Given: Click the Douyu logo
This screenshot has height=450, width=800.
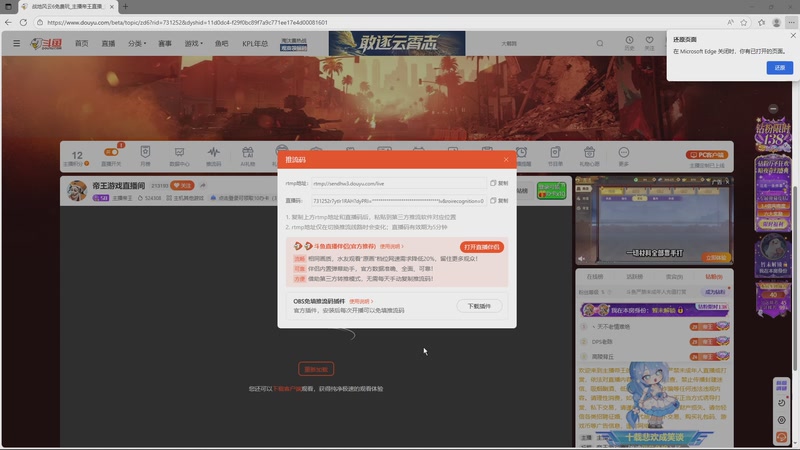Looking at the screenshot, I should (x=46, y=44).
